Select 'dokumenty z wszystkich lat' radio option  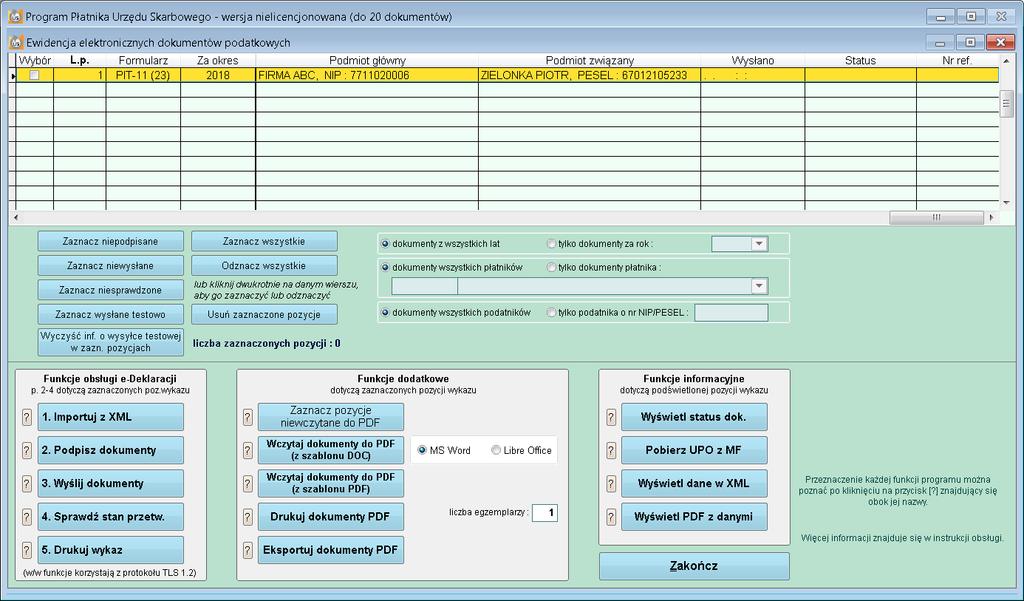click(385, 244)
